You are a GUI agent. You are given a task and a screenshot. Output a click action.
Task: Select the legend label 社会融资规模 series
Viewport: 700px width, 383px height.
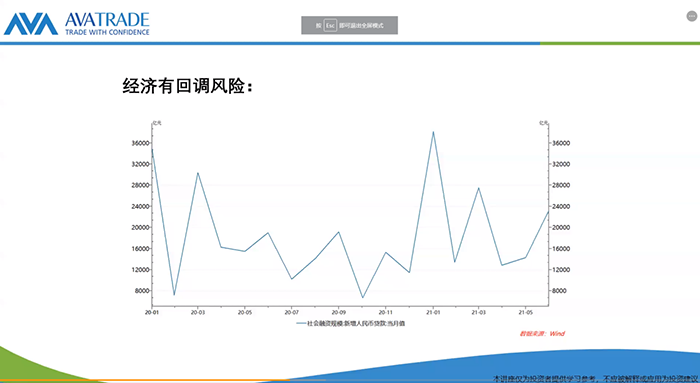[356, 323]
